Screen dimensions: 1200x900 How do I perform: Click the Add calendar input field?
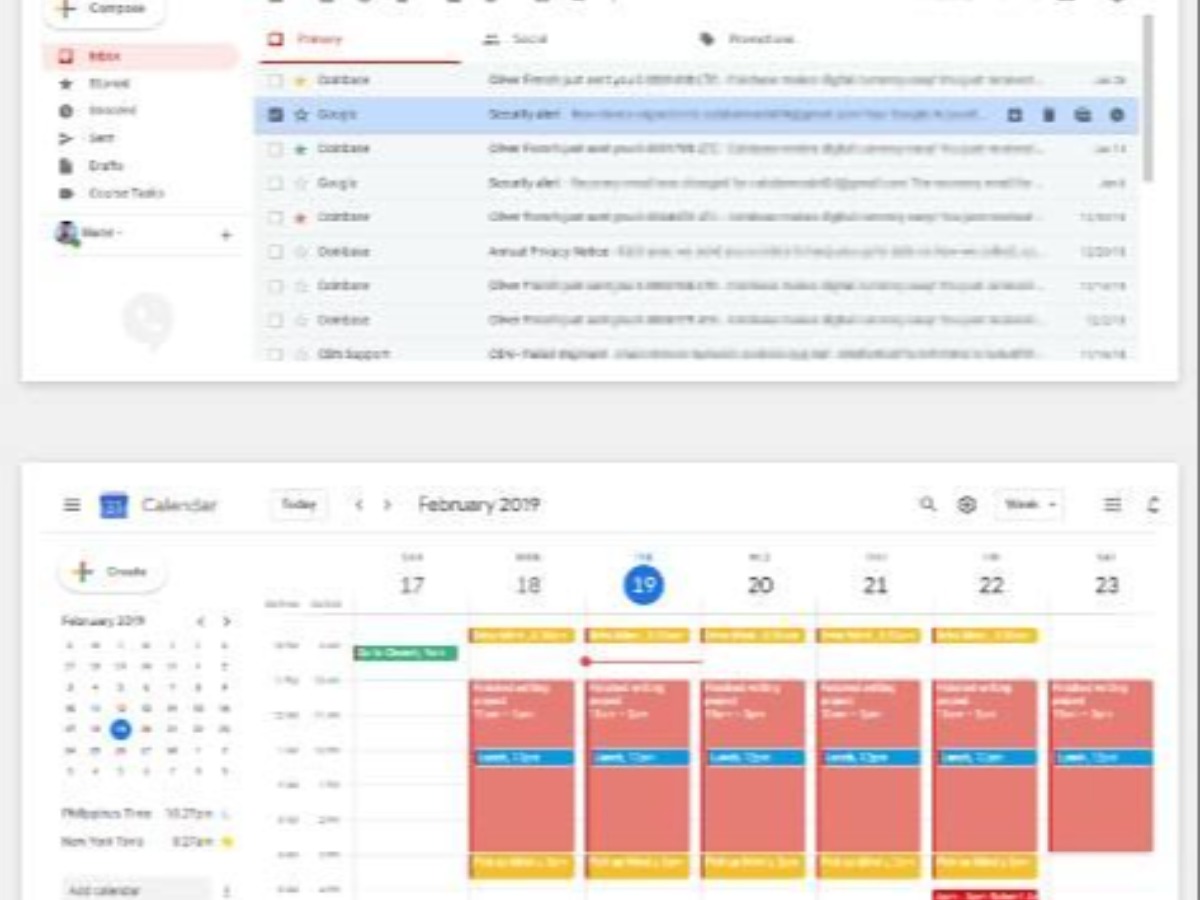tap(135, 889)
